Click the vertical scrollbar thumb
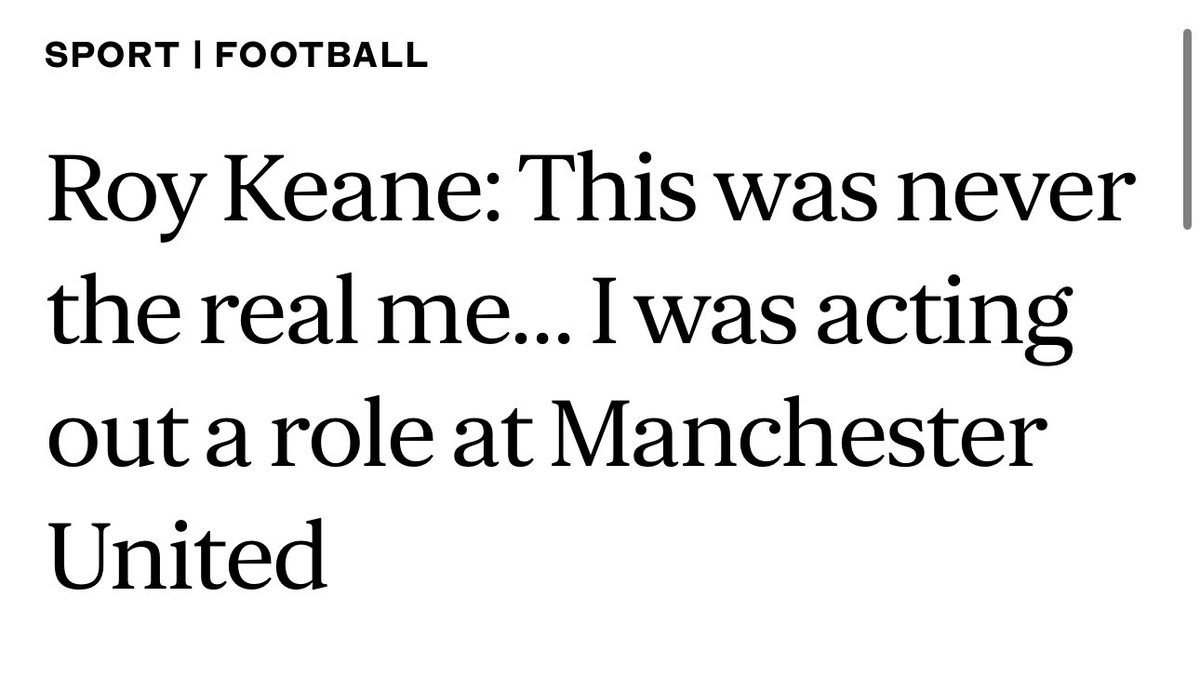This screenshot has width=1200, height=690. [1187, 137]
